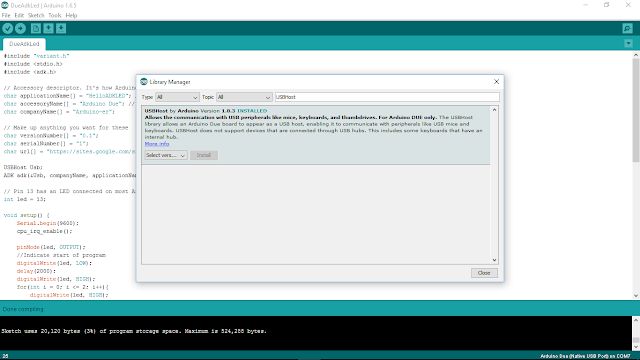Open the Select version dropdown
The width and height of the screenshot is (640, 360).
[166, 155]
